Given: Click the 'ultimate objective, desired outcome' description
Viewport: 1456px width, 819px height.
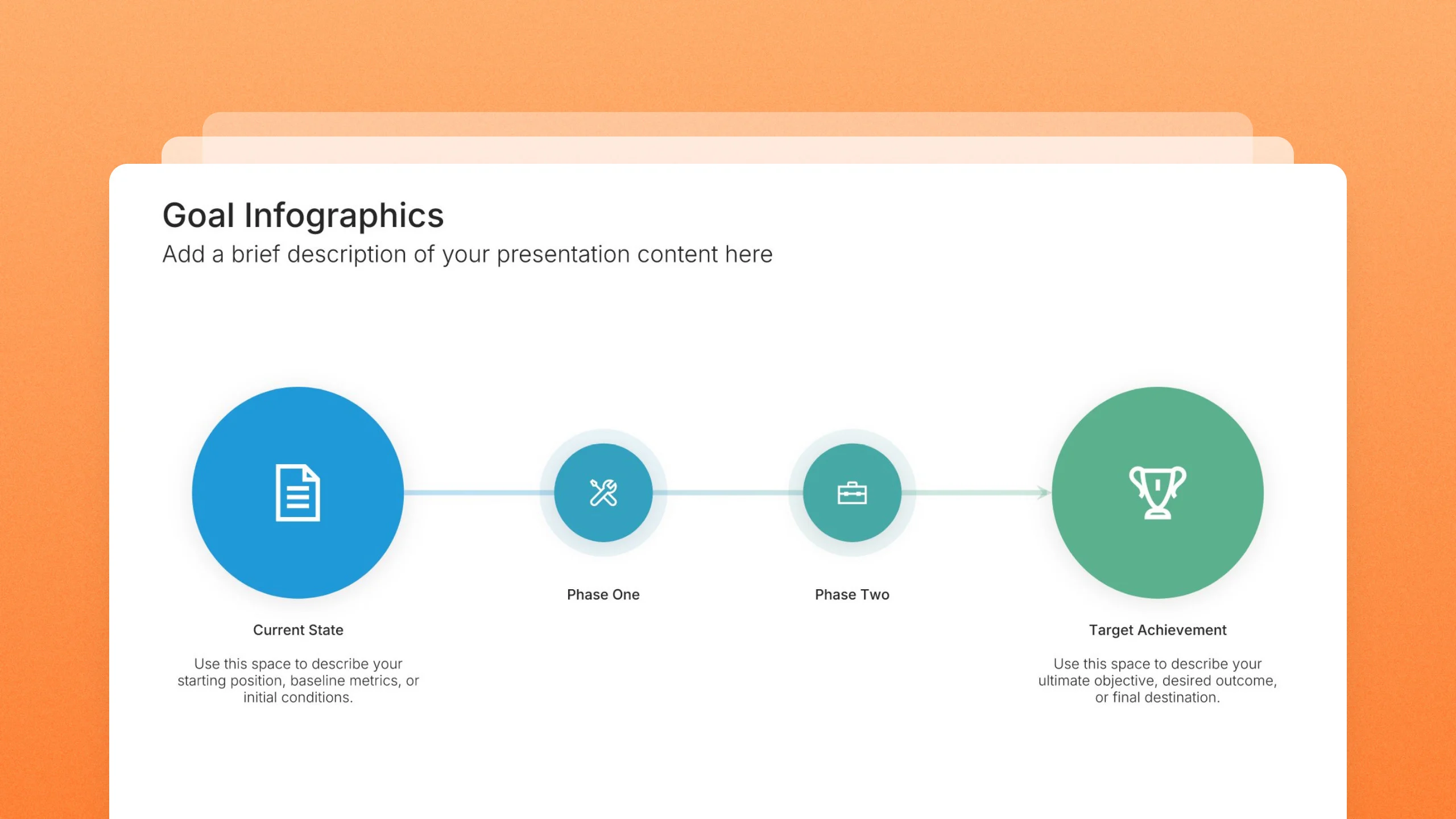Looking at the screenshot, I should pos(1157,681).
